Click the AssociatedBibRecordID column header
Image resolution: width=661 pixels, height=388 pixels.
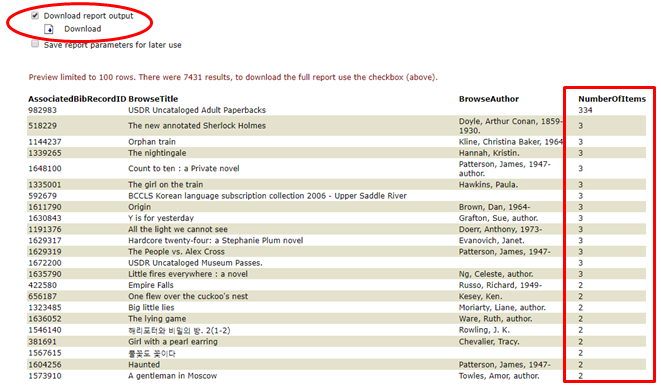77,99
